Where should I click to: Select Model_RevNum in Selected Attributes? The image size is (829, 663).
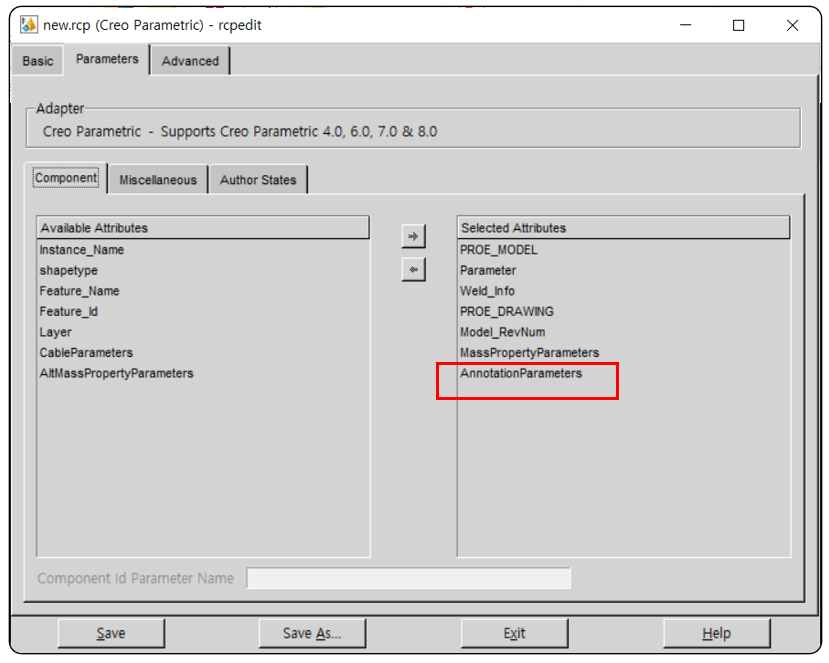point(502,332)
